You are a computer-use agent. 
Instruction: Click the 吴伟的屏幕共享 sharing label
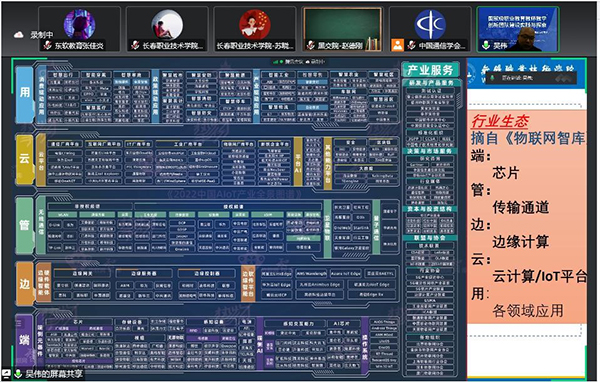(54, 374)
